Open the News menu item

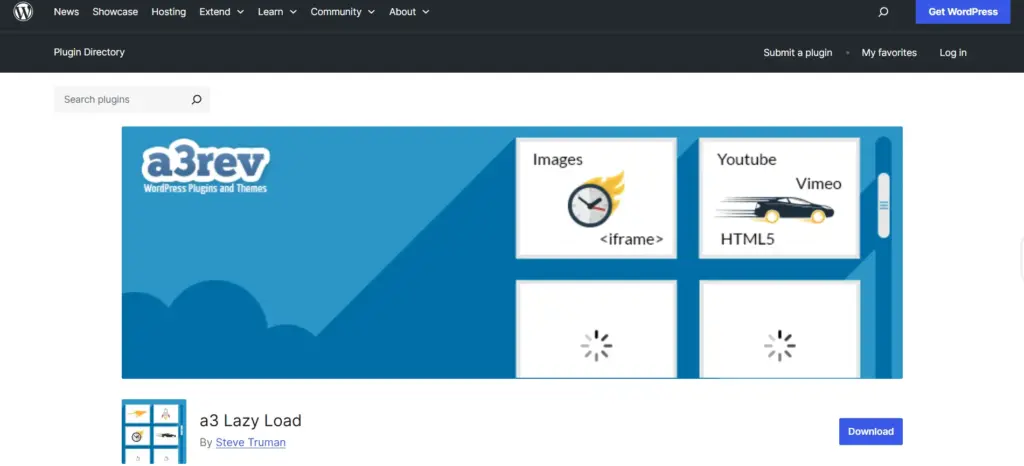(x=66, y=12)
